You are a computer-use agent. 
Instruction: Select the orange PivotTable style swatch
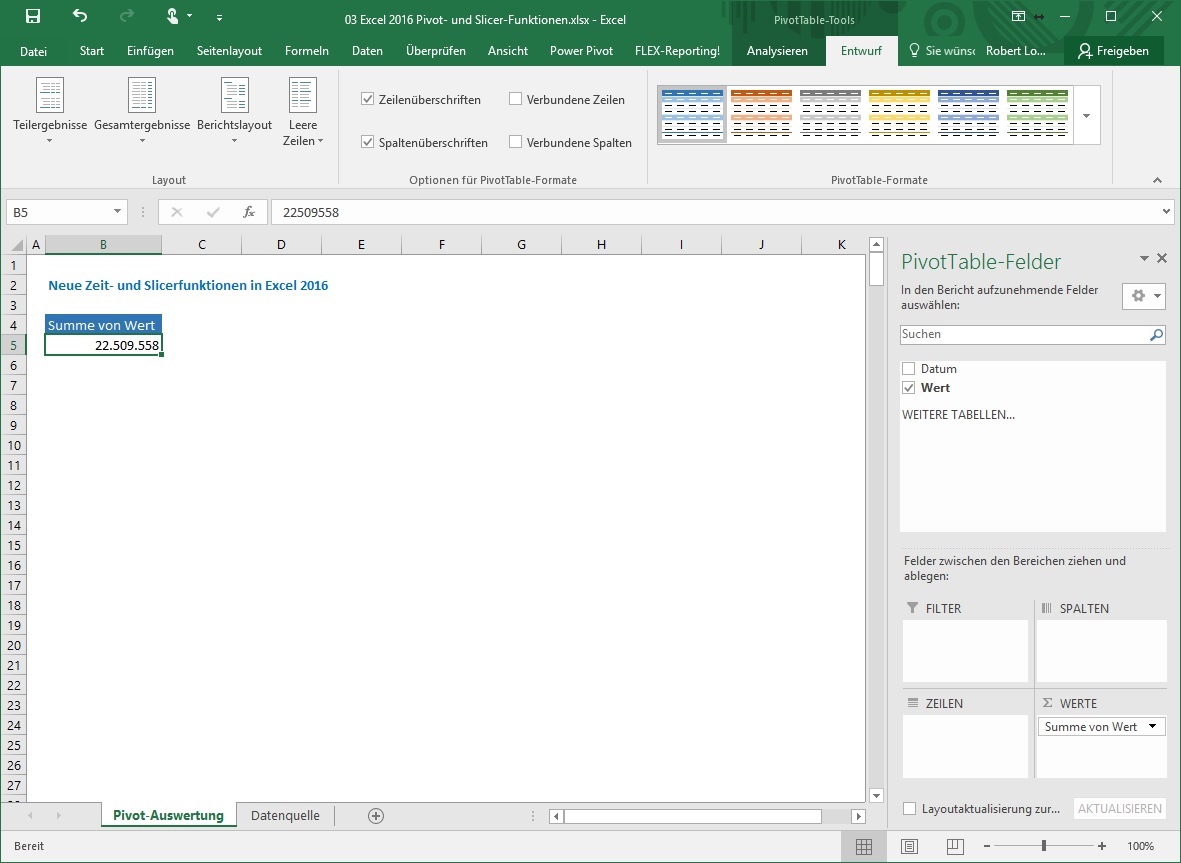[761, 114]
